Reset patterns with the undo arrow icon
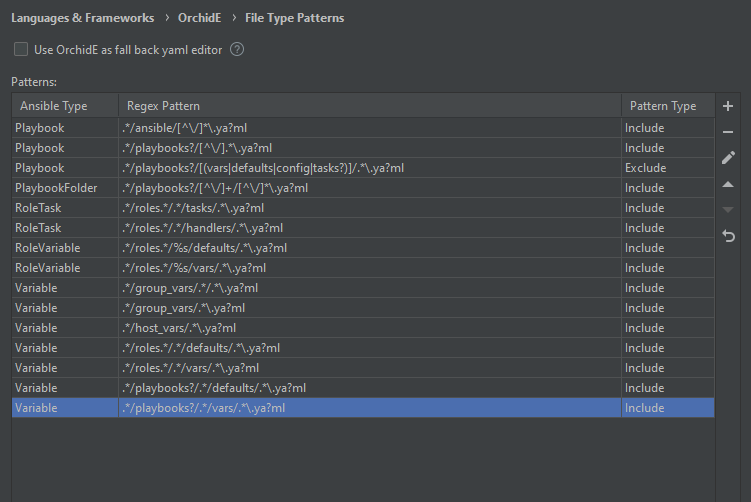This screenshot has width=751, height=502. pos(728,236)
